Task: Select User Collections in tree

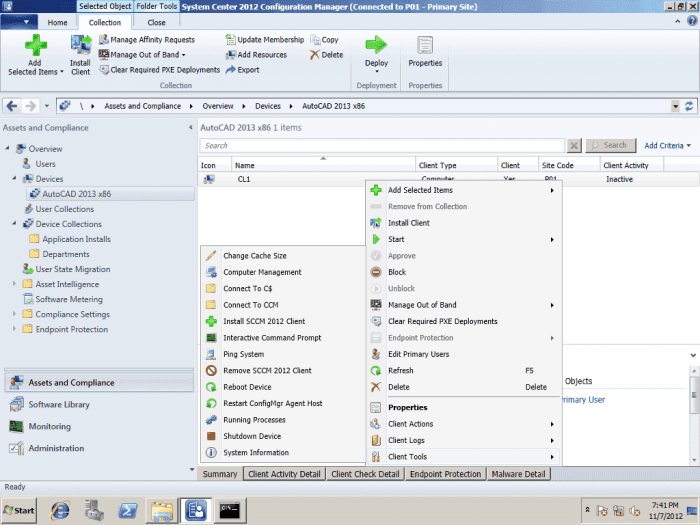Action: pos(65,209)
